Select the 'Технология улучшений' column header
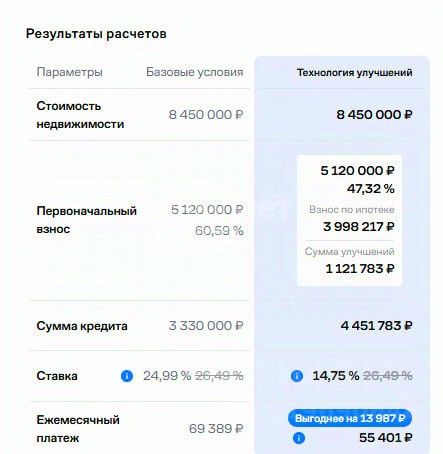Screen dimensions: 443x454 (x=354, y=72)
